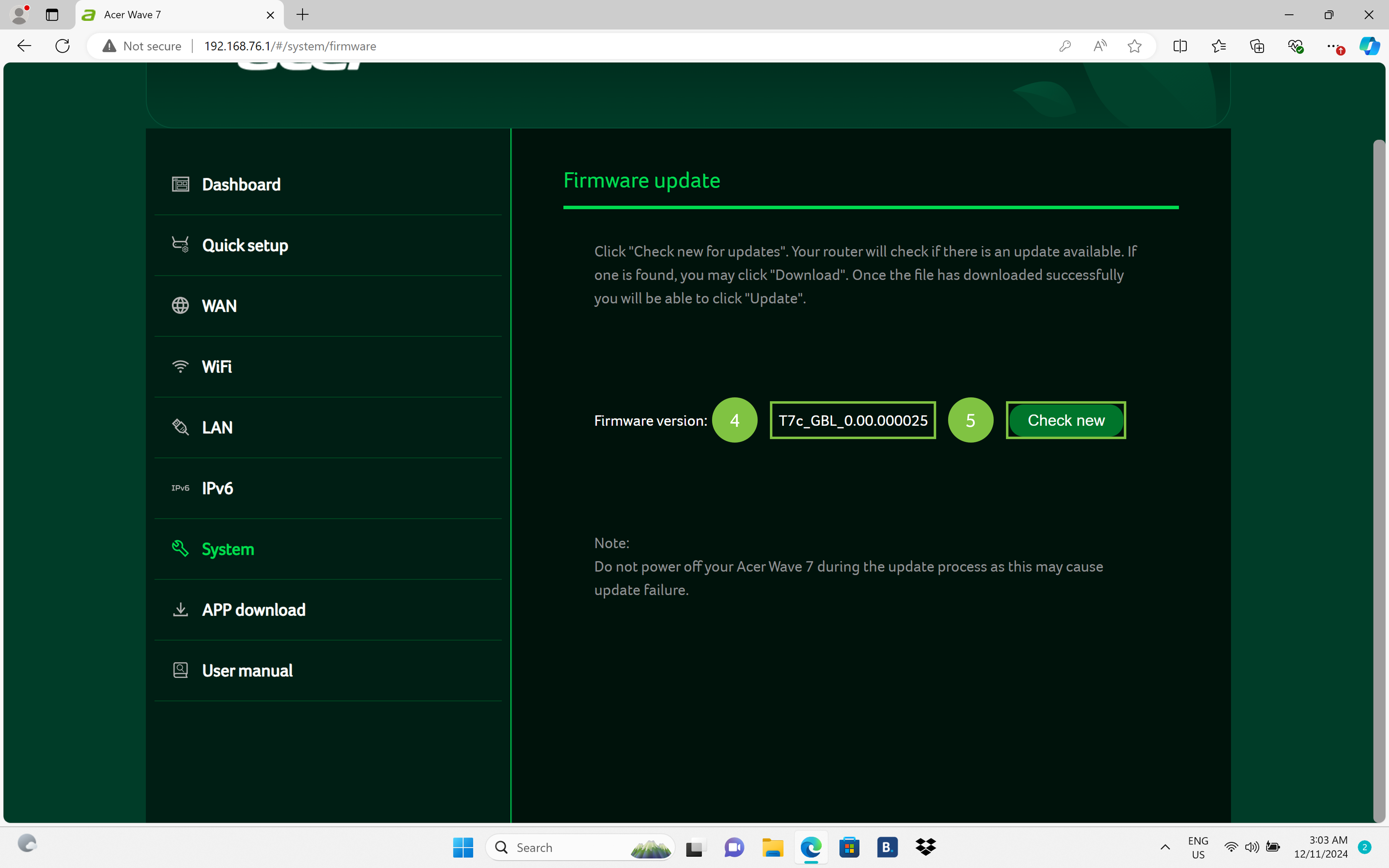Image resolution: width=1389 pixels, height=868 pixels.
Task: Refresh the router page
Action: coord(62,46)
